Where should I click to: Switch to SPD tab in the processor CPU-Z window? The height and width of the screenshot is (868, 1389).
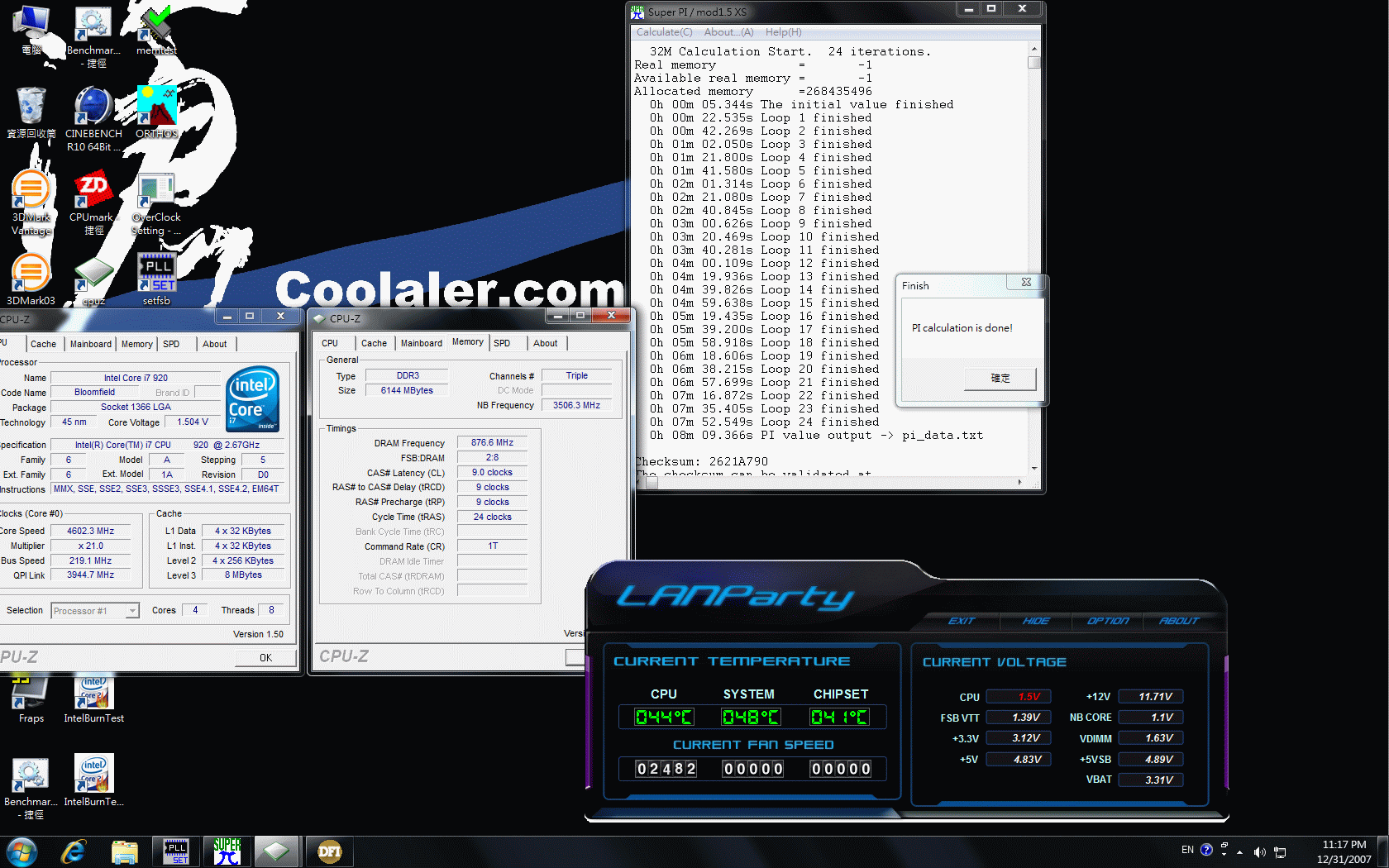[171, 344]
